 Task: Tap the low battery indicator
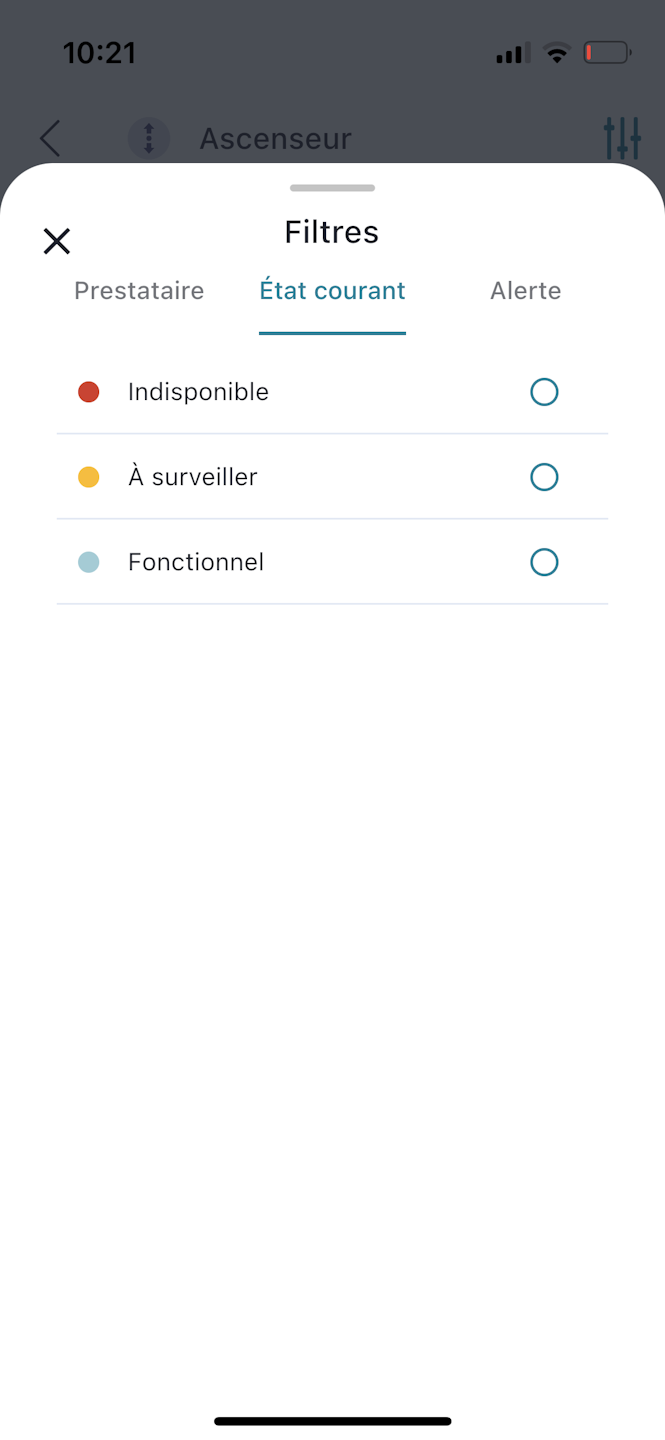click(x=607, y=53)
